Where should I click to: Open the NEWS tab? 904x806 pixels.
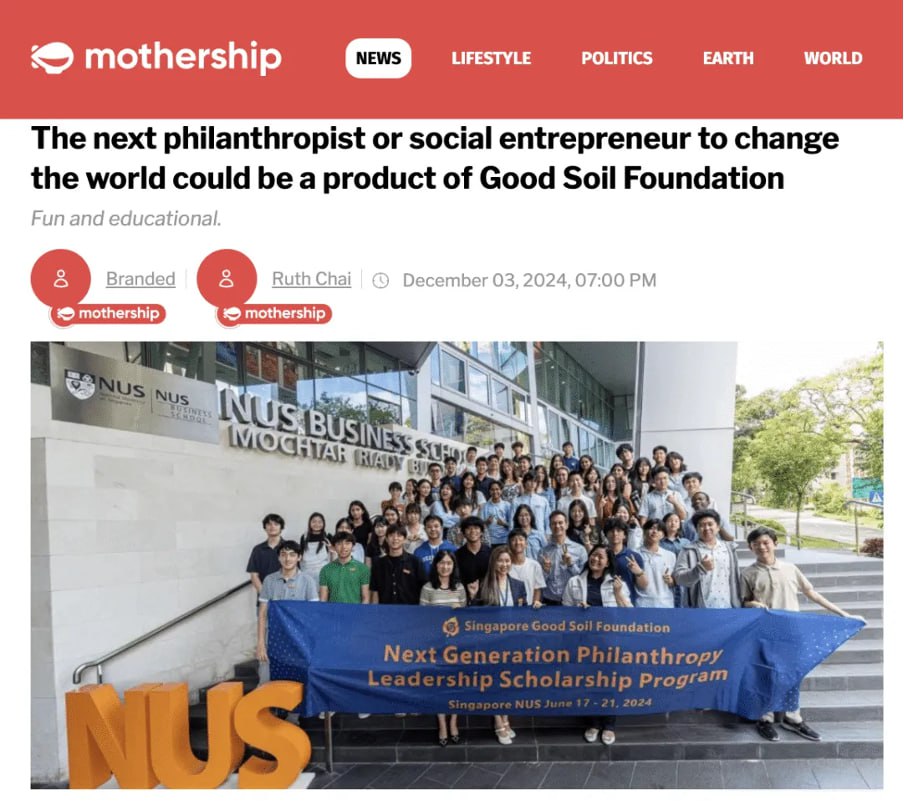(x=378, y=58)
